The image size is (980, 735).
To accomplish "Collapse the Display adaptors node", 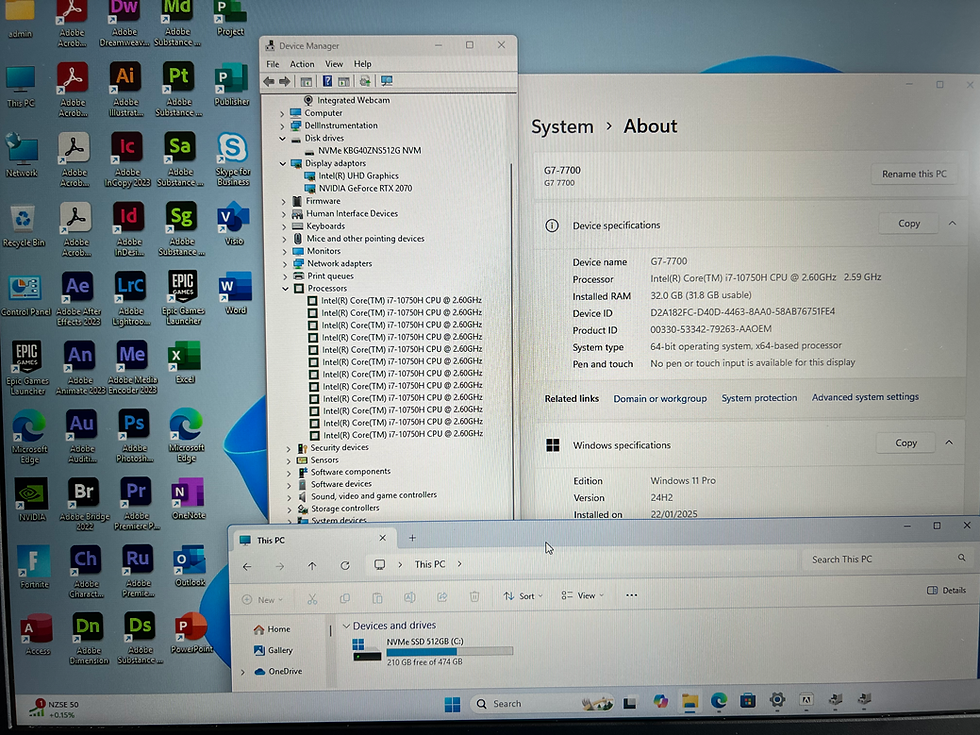I will (283, 163).
